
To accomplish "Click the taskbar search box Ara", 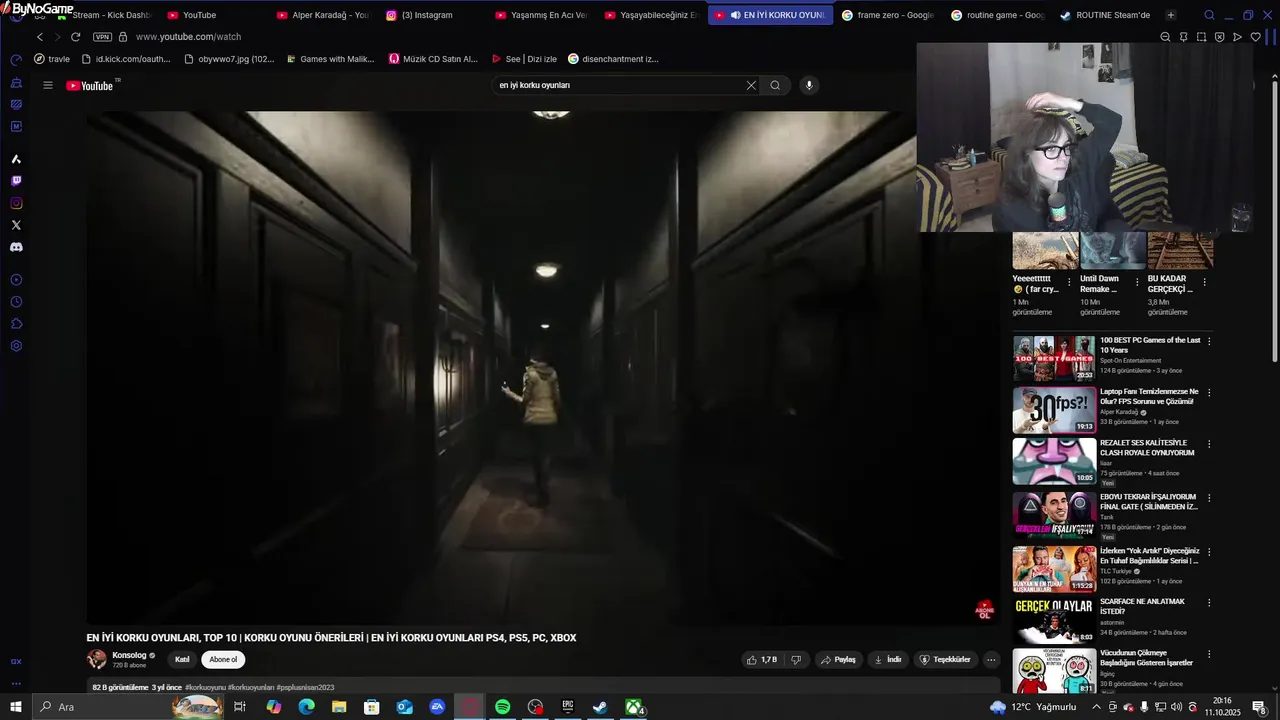I will 128,707.
